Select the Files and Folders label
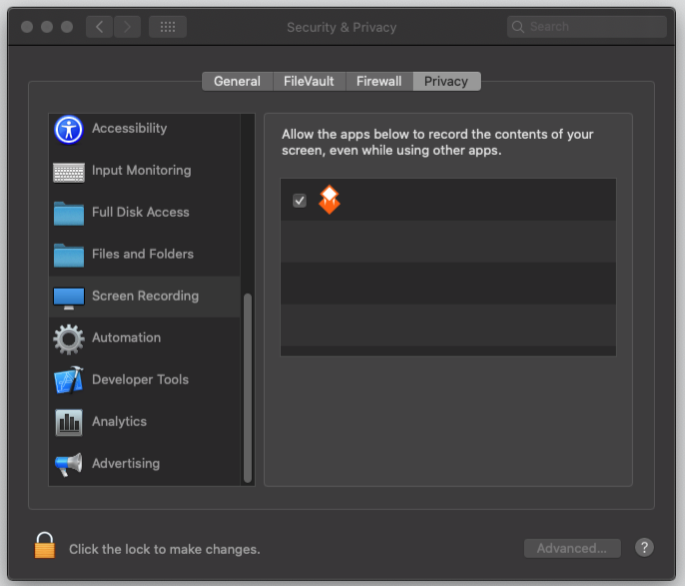The height and width of the screenshot is (586, 685). (x=143, y=254)
